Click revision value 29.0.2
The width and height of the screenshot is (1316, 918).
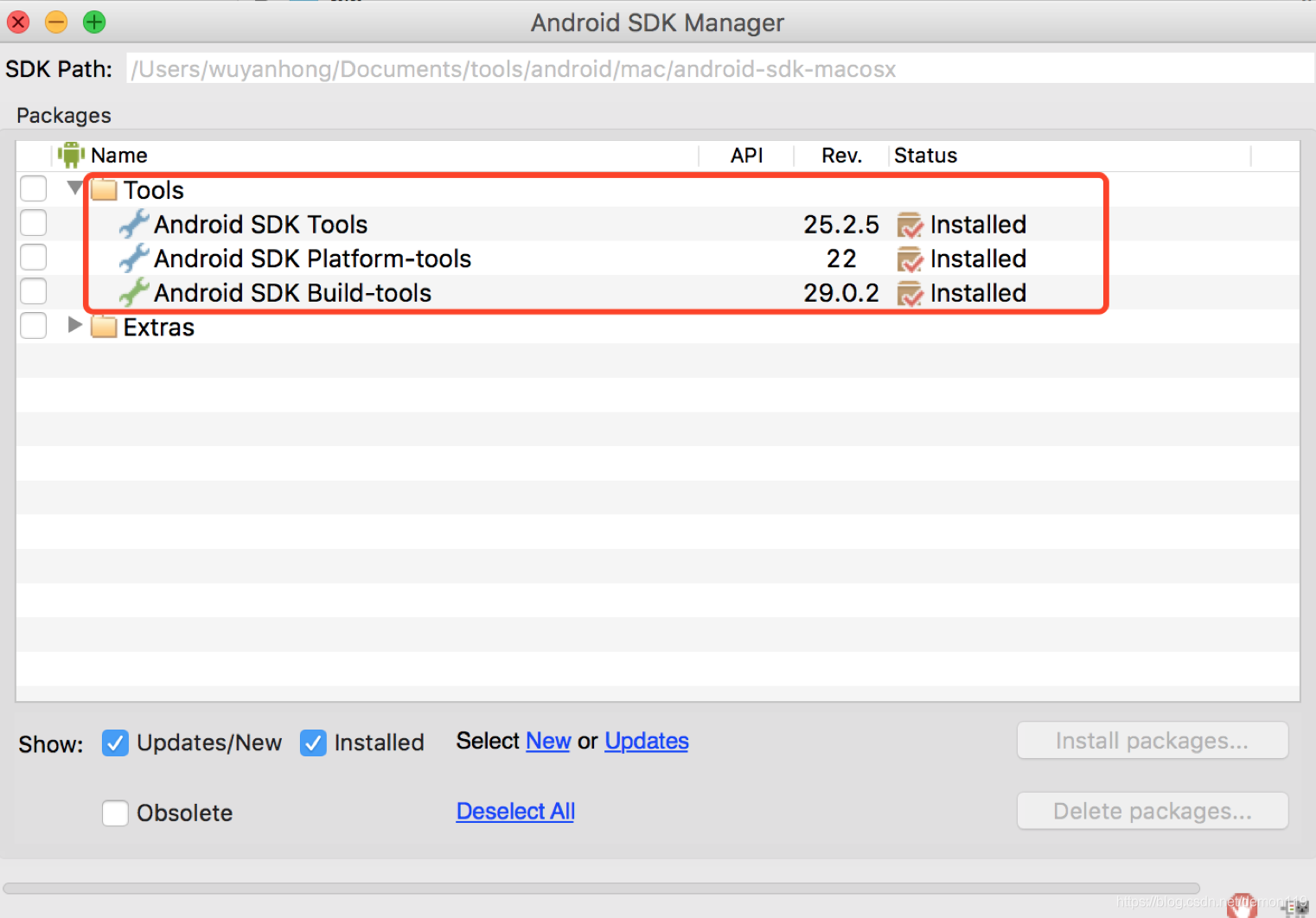click(x=841, y=294)
